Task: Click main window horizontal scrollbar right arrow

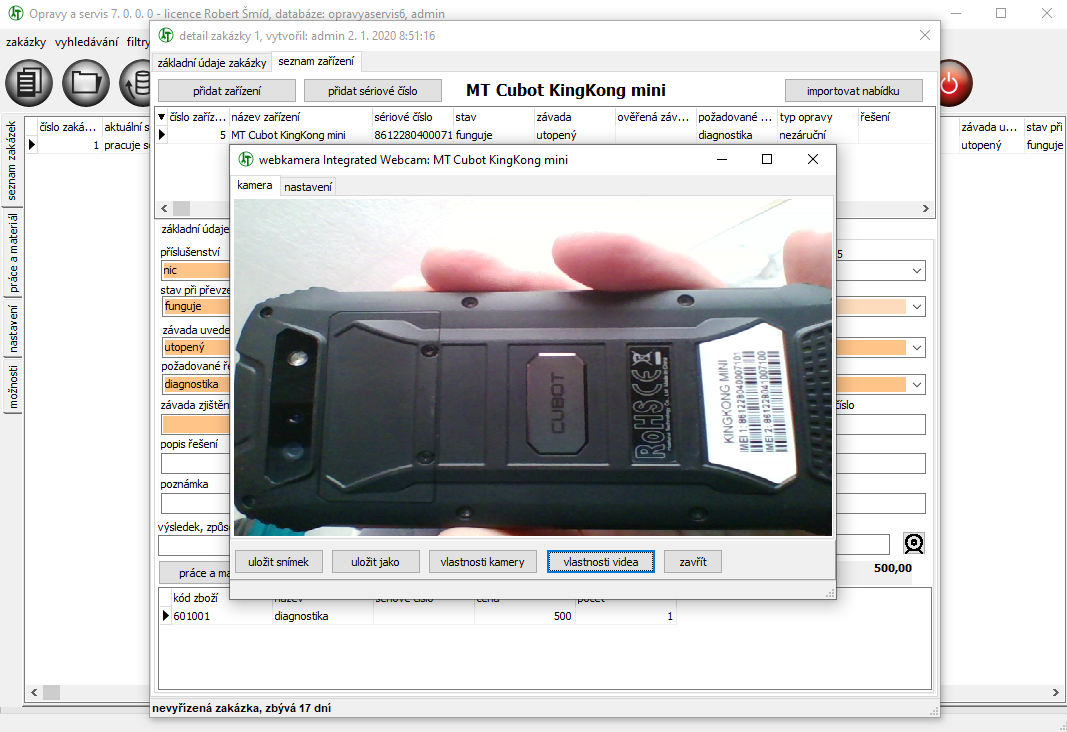Action: (1056, 693)
